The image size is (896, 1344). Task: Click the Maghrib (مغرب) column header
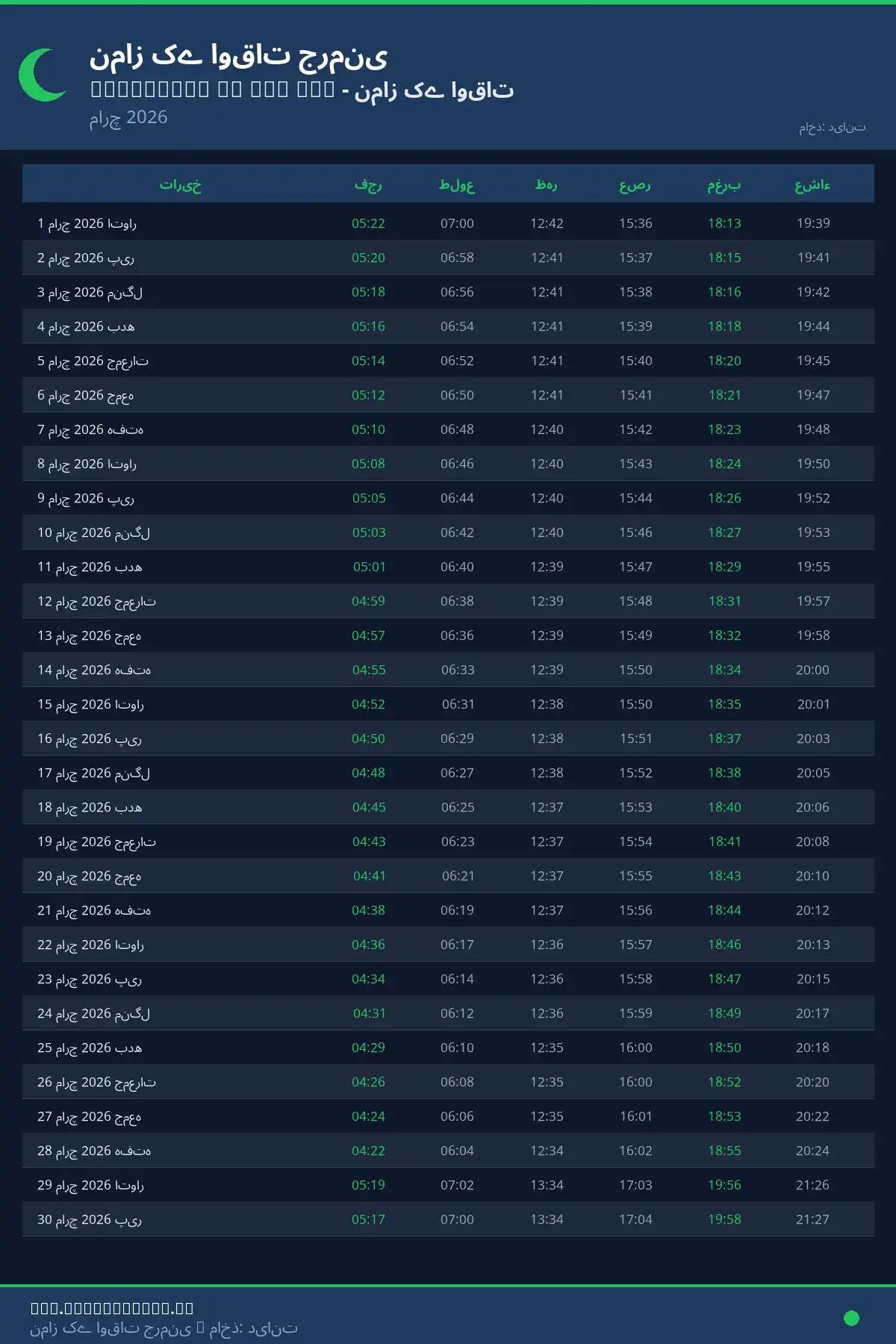coord(724,184)
